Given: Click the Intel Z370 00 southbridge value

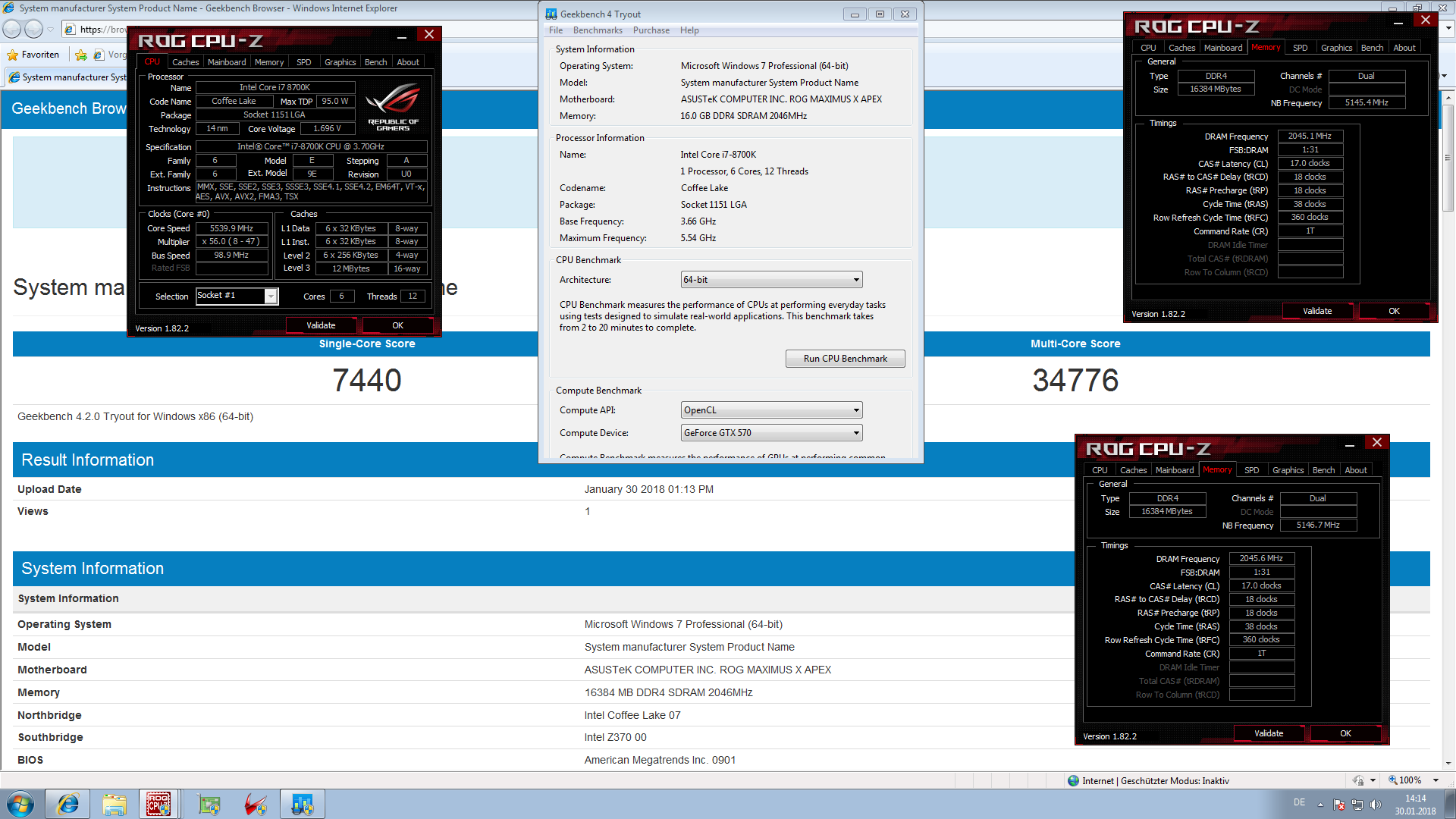Looking at the screenshot, I should (x=615, y=737).
